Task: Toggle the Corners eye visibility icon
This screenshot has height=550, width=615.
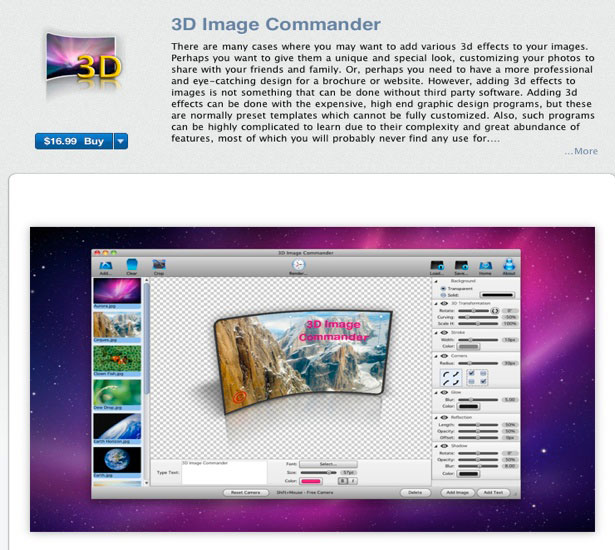Action: pos(444,356)
